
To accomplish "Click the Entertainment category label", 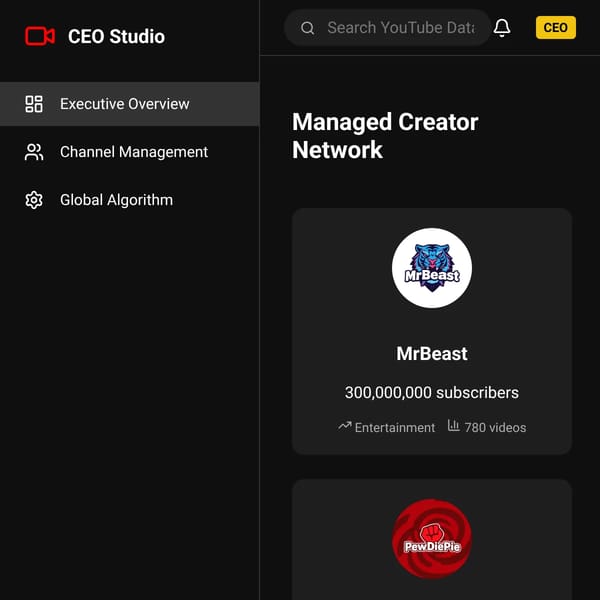I will point(395,427).
